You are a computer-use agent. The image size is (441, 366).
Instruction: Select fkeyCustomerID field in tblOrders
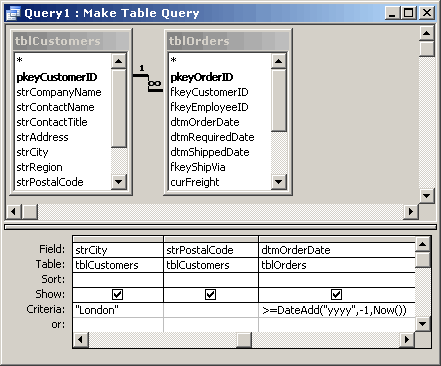209,92
